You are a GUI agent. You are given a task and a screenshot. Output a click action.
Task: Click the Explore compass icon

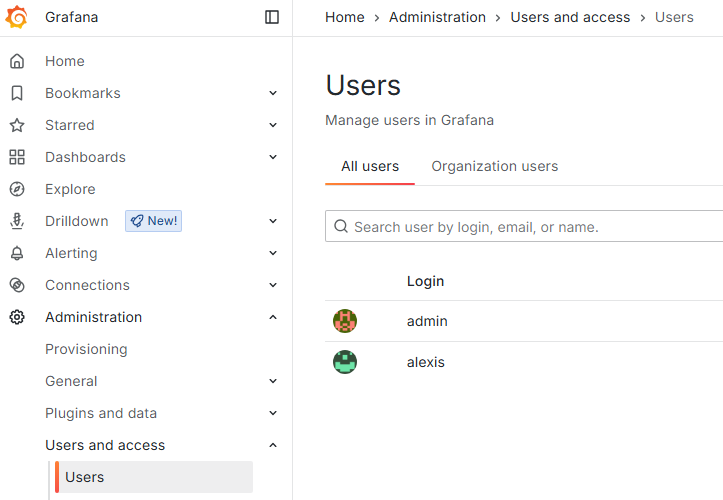pyautogui.click(x=17, y=189)
